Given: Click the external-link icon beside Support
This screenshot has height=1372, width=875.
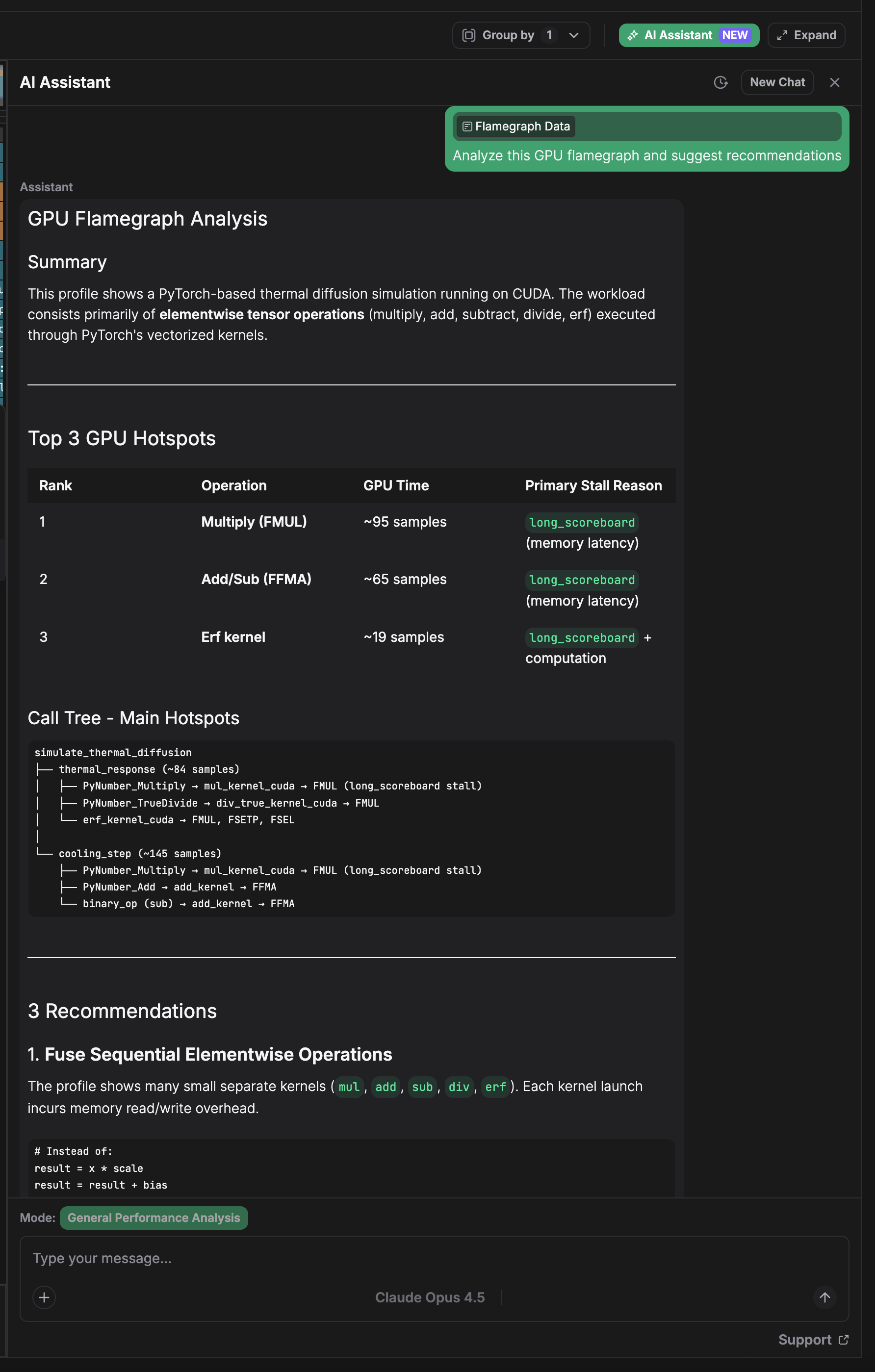Looking at the screenshot, I should pos(845,1340).
